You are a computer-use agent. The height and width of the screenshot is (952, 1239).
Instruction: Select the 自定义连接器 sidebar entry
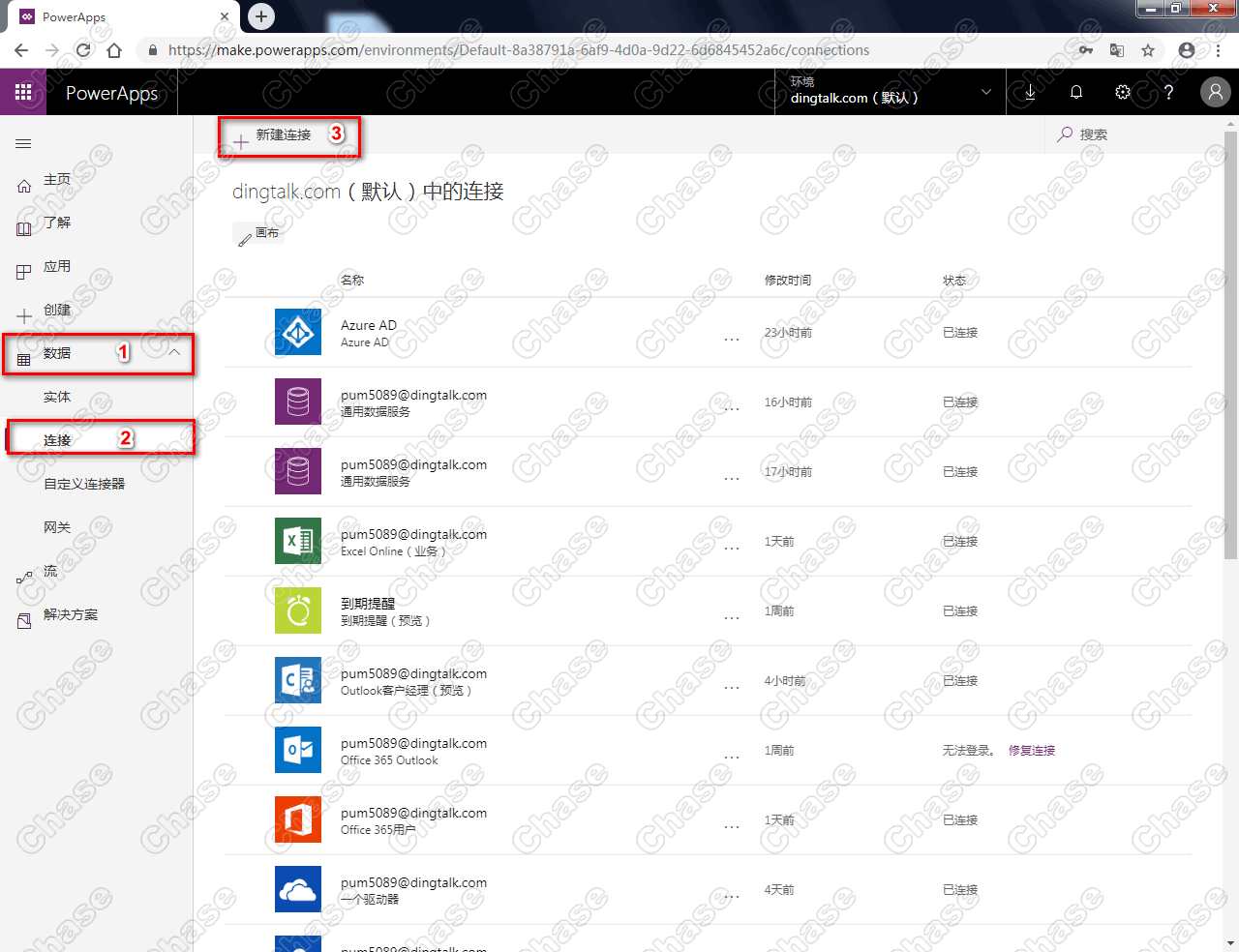(84, 483)
